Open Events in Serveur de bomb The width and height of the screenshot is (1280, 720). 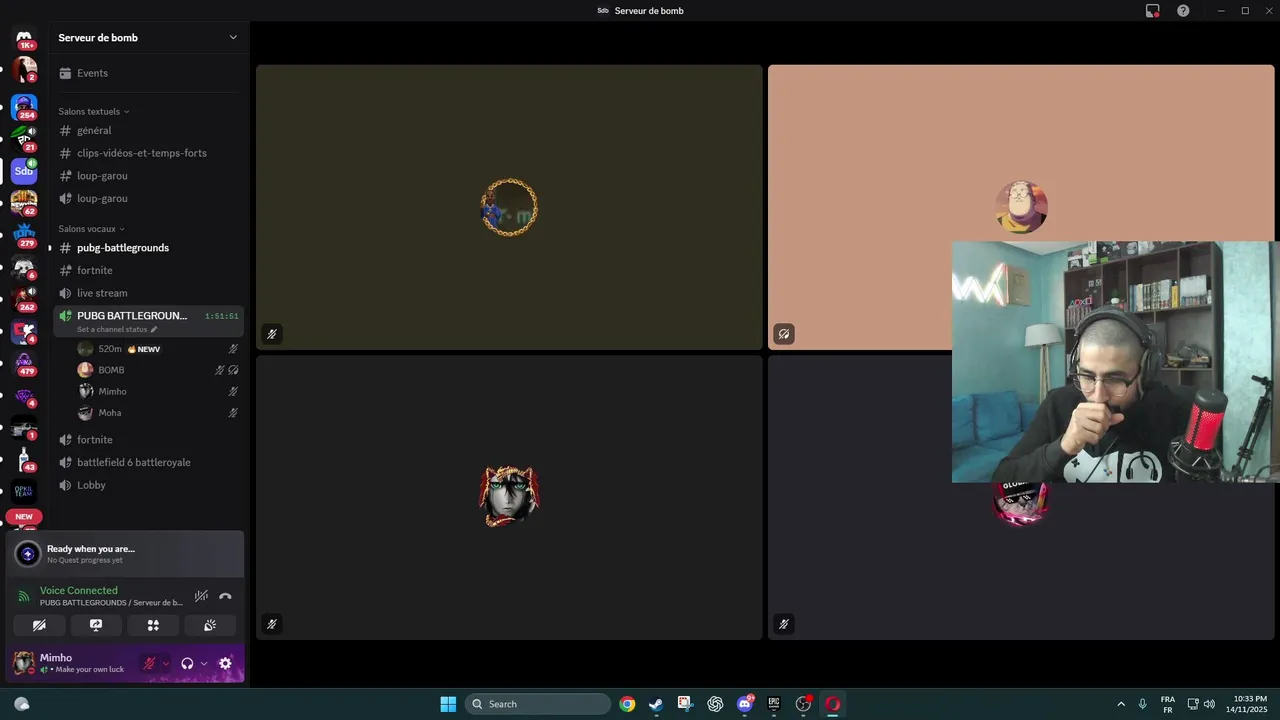pos(92,73)
